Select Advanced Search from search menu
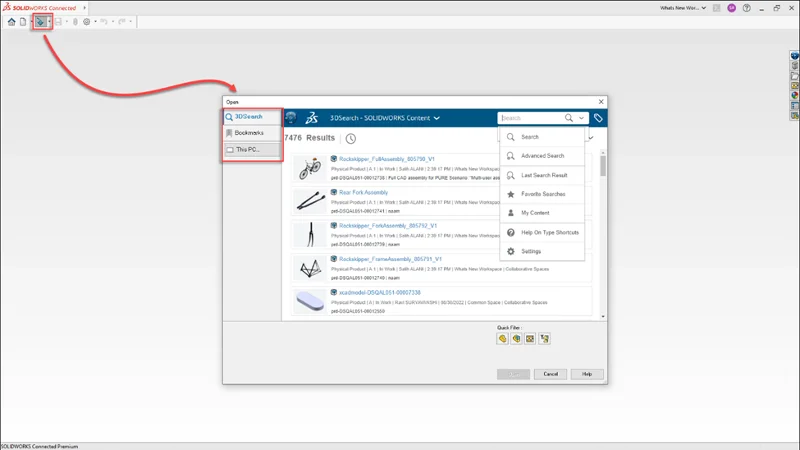Viewport: 800px width, 450px height. click(542, 156)
